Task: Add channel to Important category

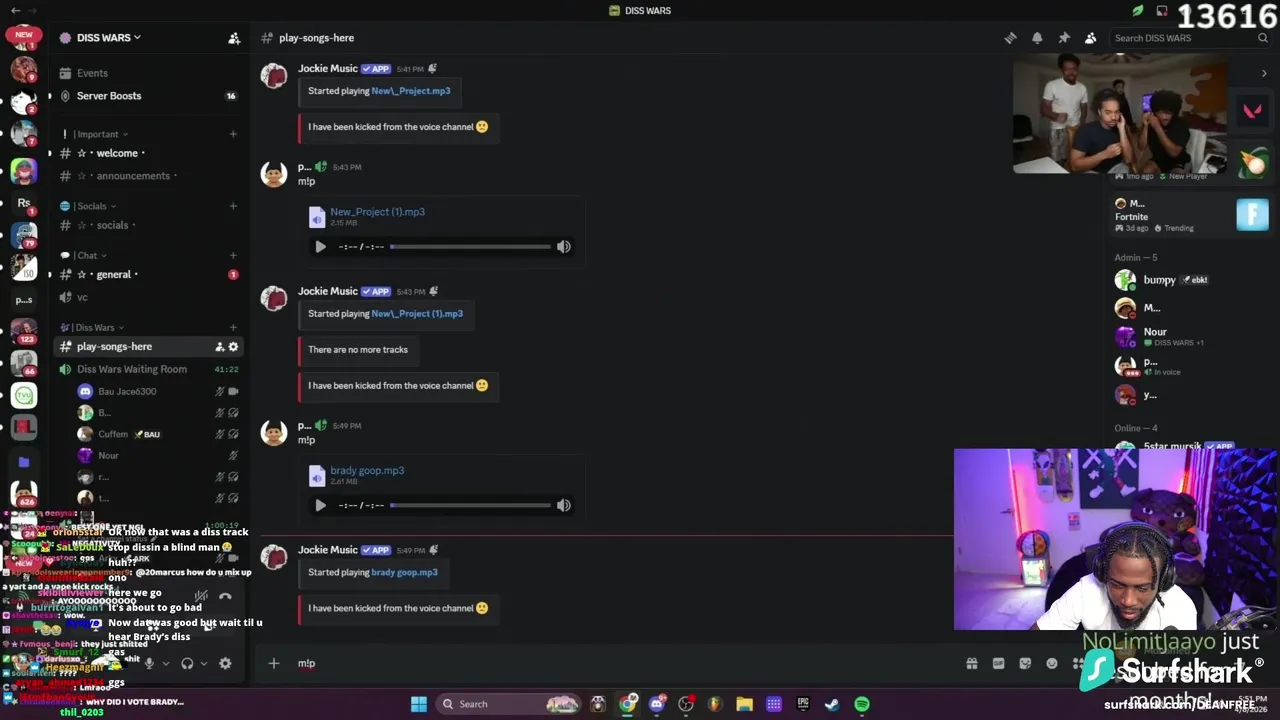Action: (x=233, y=134)
